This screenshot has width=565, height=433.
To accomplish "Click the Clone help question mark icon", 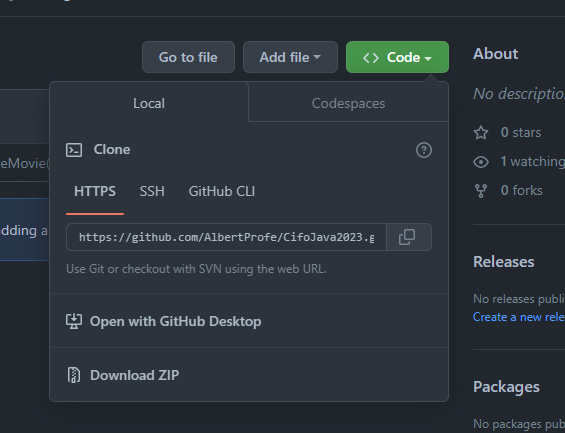I will [424, 150].
